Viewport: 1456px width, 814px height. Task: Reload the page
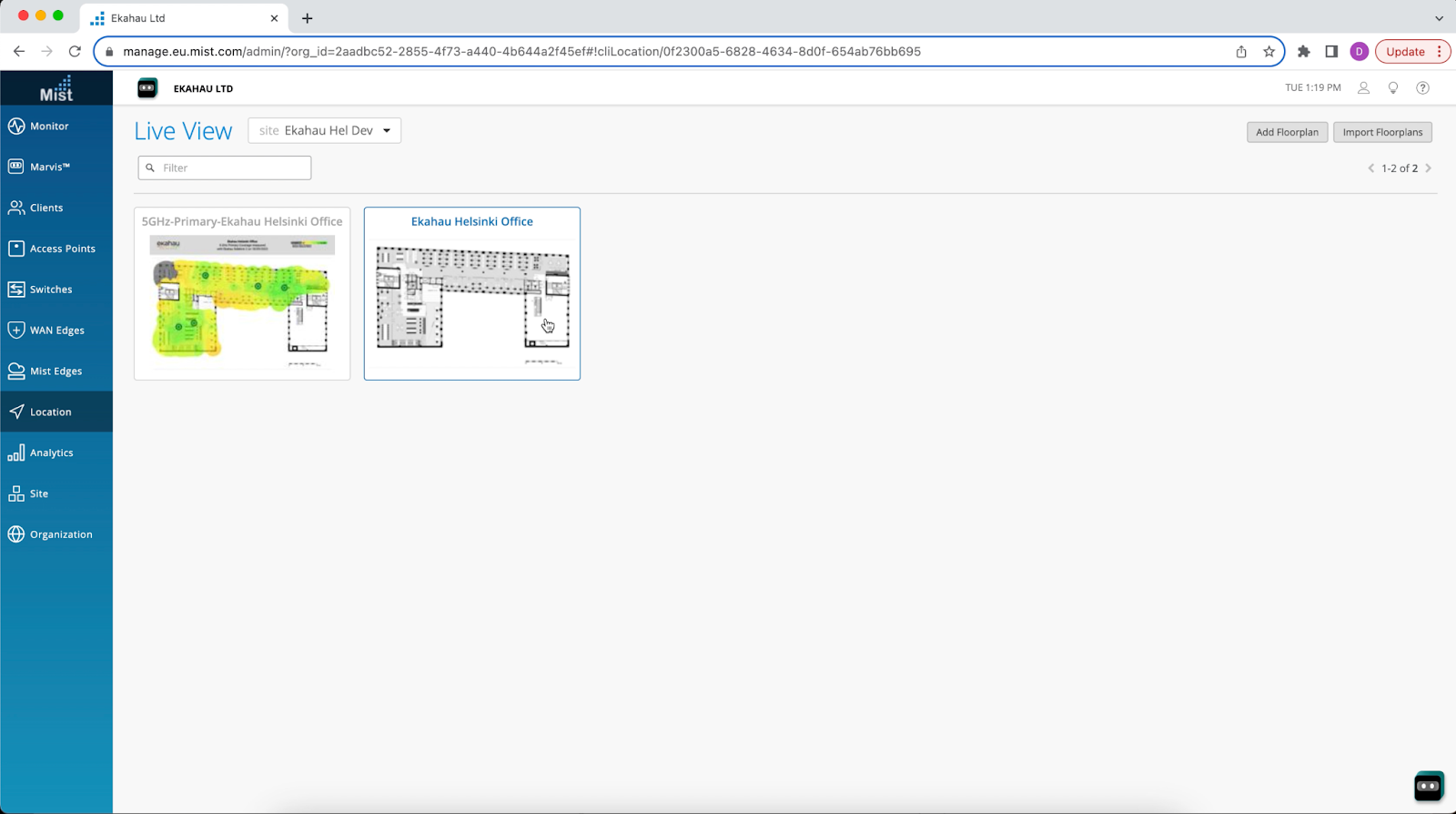[76, 52]
